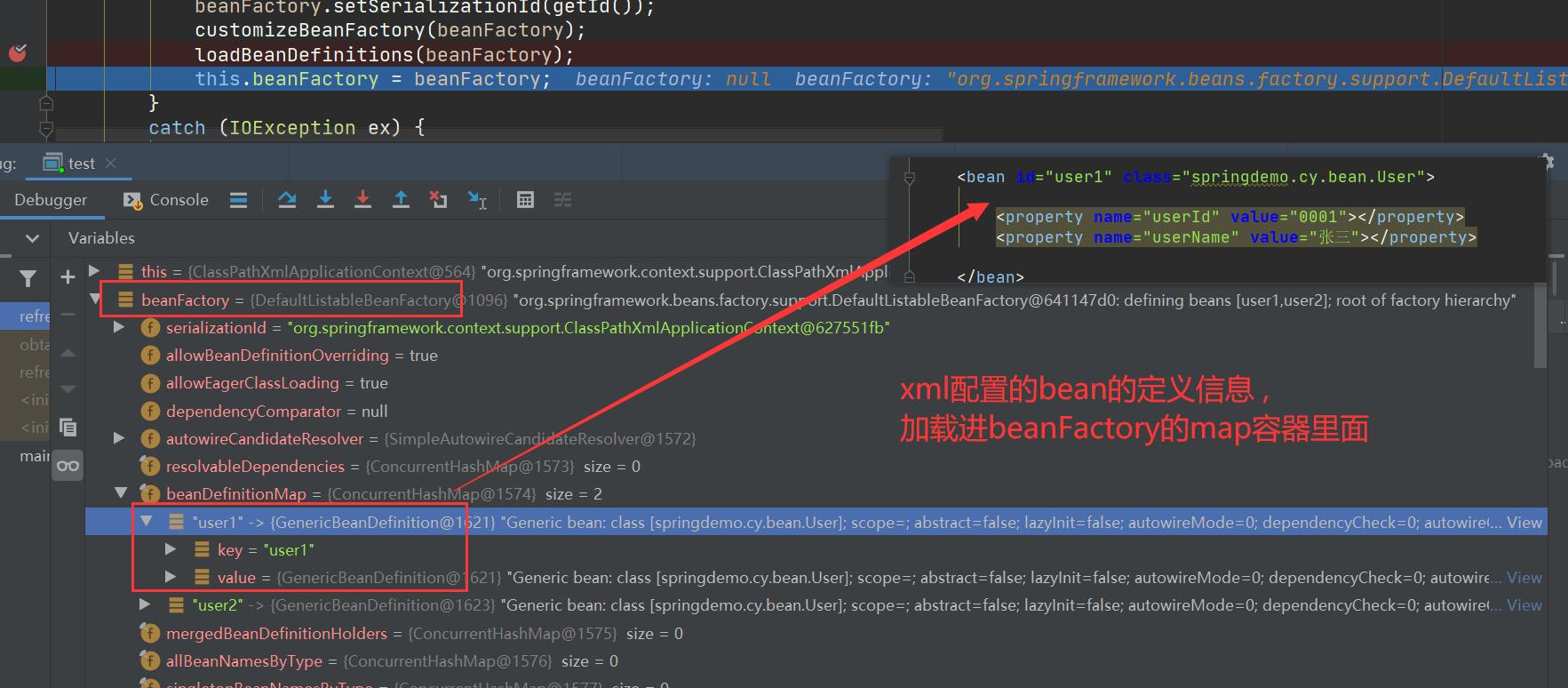This screenshot has width=1568, height=688.
Task: Collapse the "user1" map entry
Action: pyautogui.click(x=146, y=522)
